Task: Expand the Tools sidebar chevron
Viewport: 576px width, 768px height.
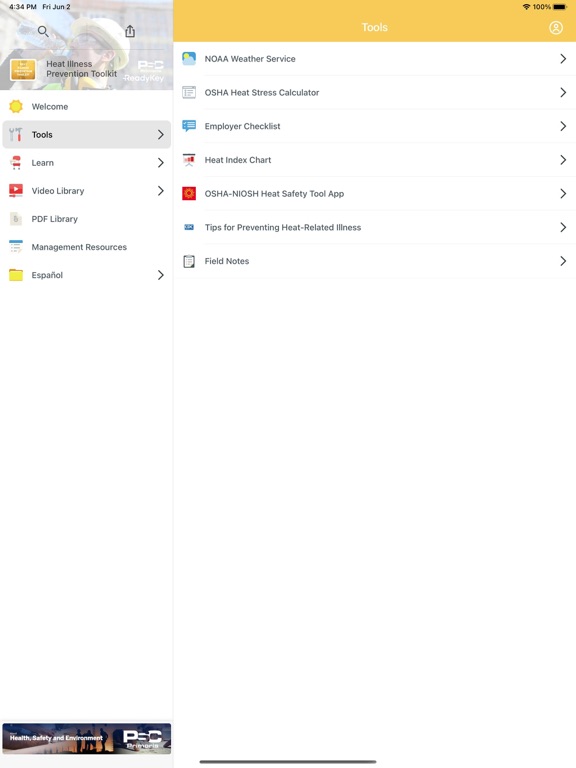Action: click(x=161, y=134)
